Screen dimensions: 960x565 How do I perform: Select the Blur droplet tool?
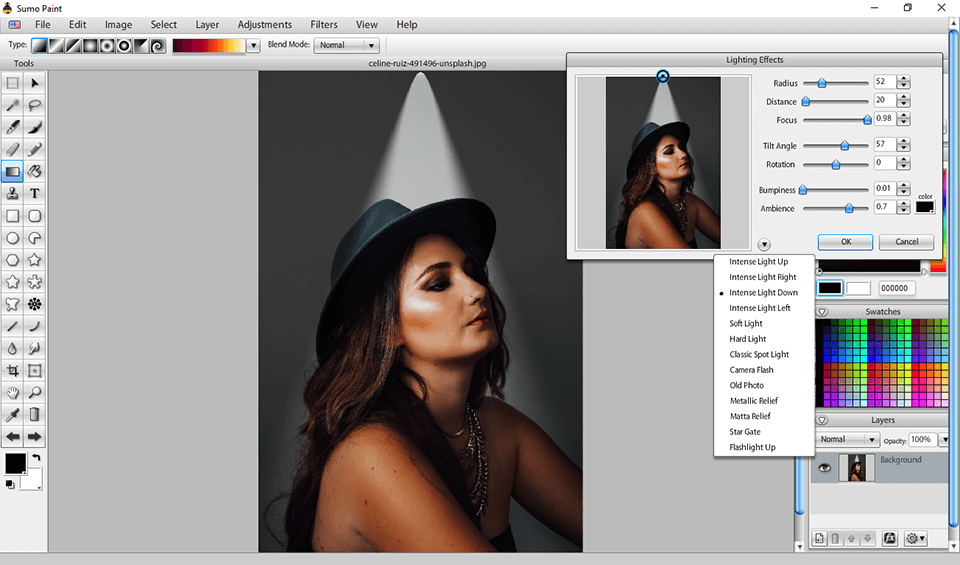[x=12, y=348]
